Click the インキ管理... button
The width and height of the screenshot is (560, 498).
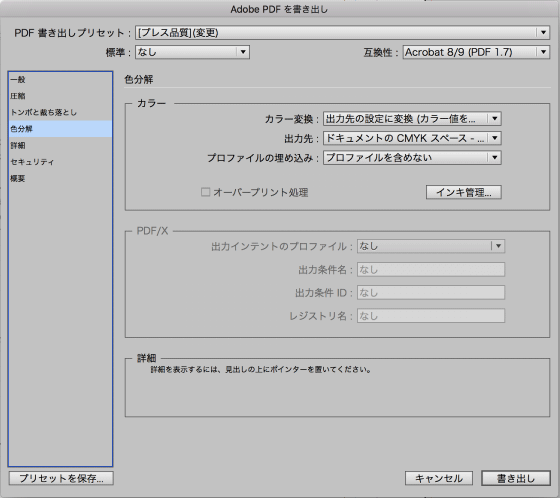coord(464,192)
